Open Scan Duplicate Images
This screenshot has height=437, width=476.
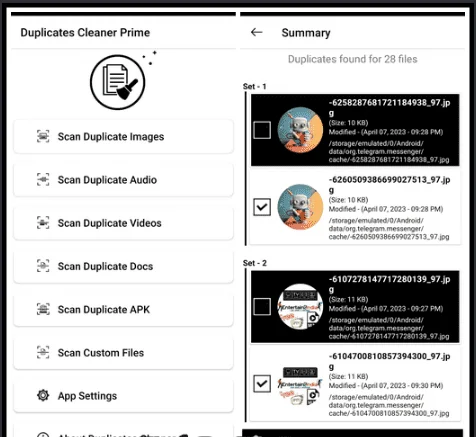(123, 137)
